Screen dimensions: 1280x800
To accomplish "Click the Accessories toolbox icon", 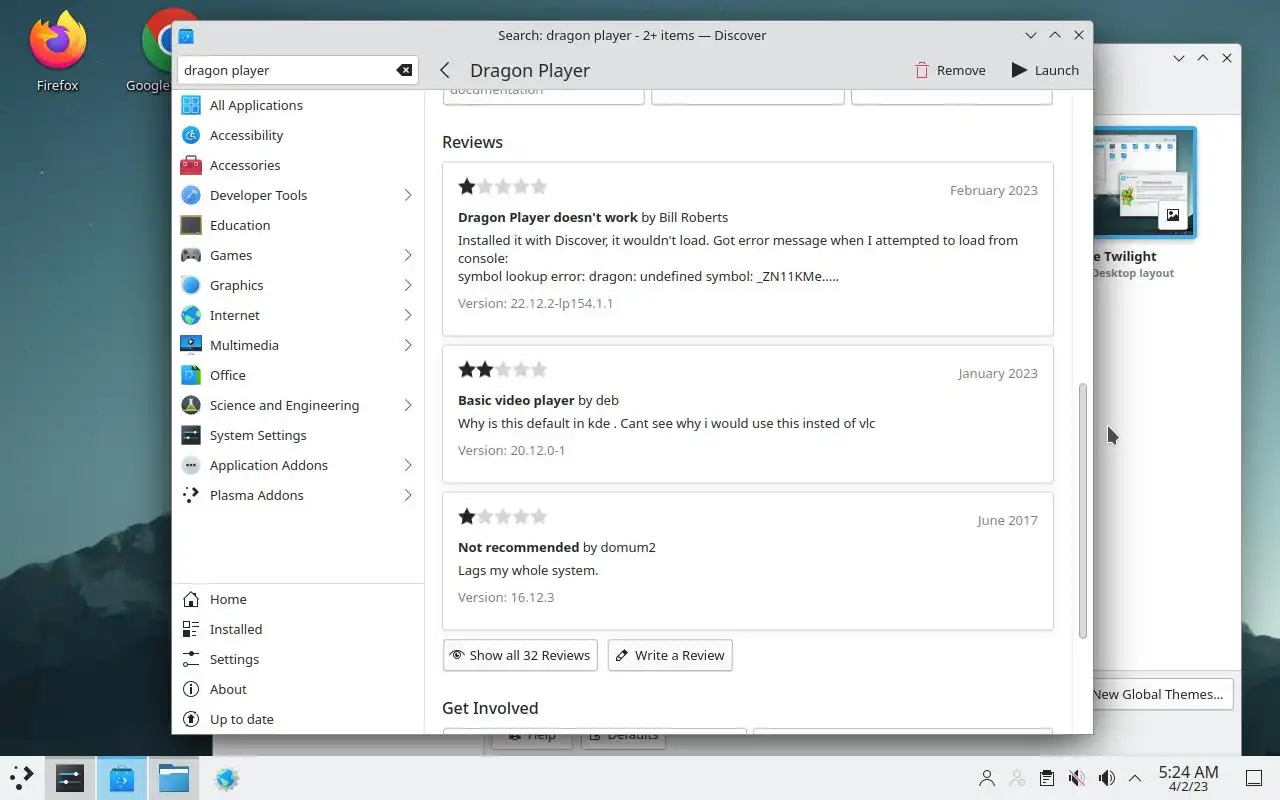I will [x=191, y=165].
